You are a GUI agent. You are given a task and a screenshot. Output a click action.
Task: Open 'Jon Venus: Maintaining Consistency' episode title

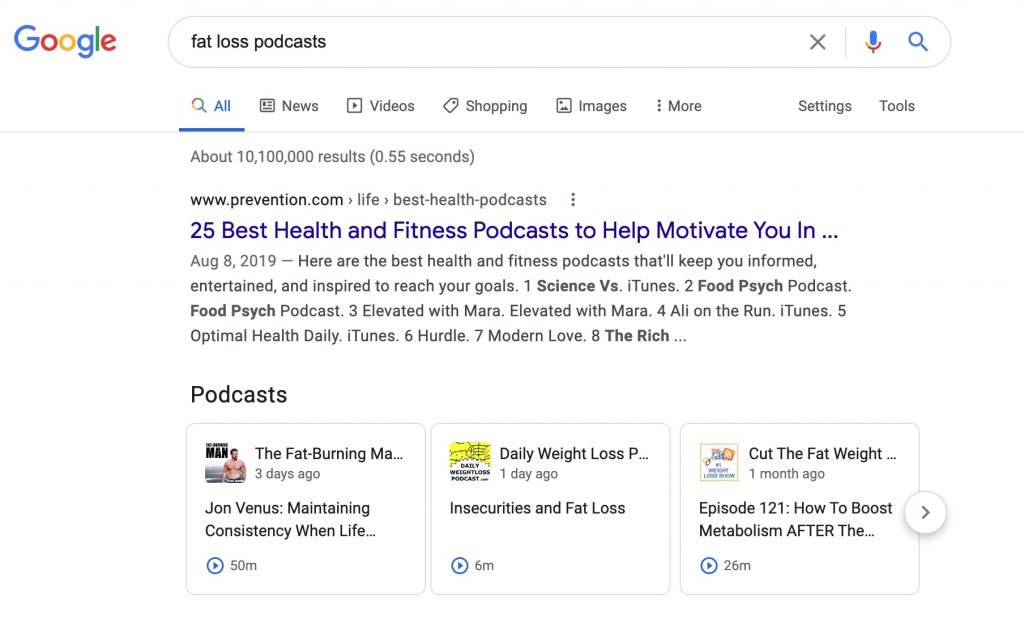(291, 519)
